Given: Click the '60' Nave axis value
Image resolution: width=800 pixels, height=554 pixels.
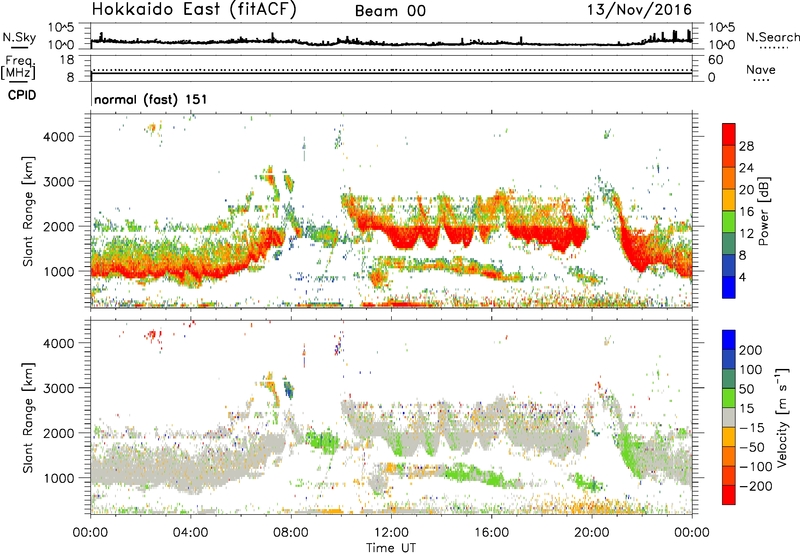Looking at the screenshot, I should [716, 60].
